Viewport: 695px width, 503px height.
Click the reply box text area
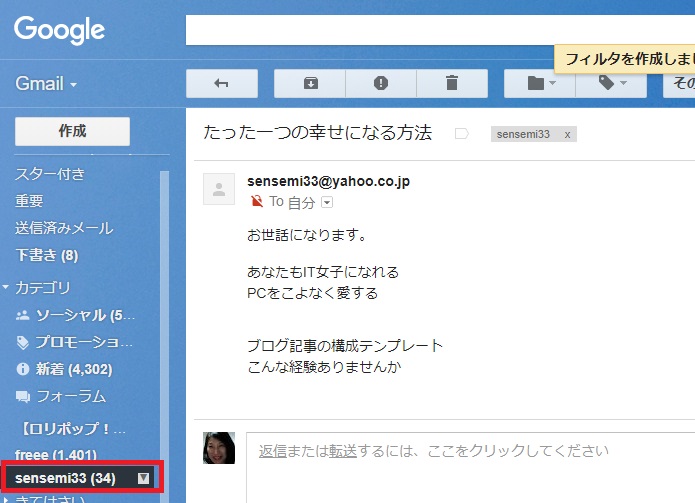pyautogui.click(x=471, y=468)
